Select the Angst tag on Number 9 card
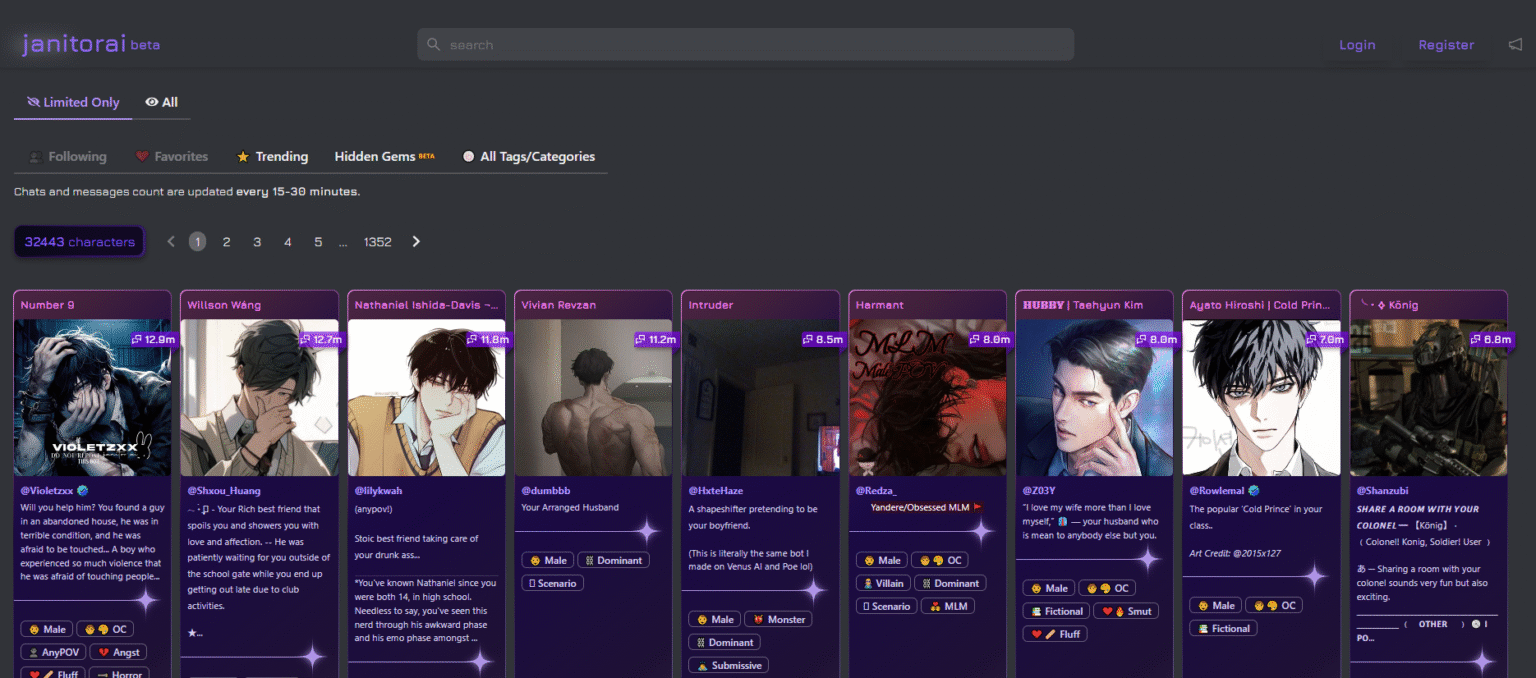 118,652
